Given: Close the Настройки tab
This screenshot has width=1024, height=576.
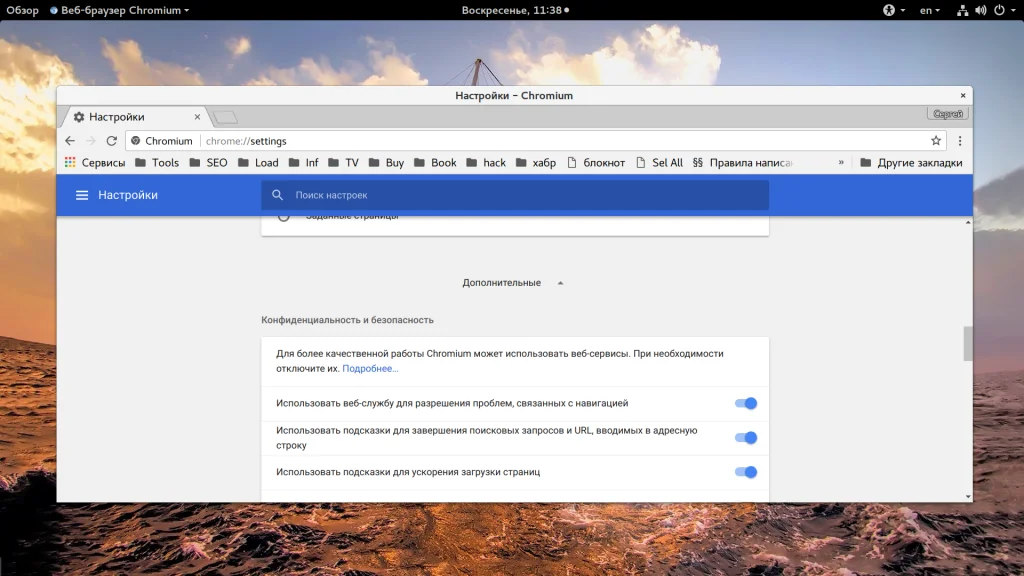Looking at the screenshot, I should [x=198, y=117].
